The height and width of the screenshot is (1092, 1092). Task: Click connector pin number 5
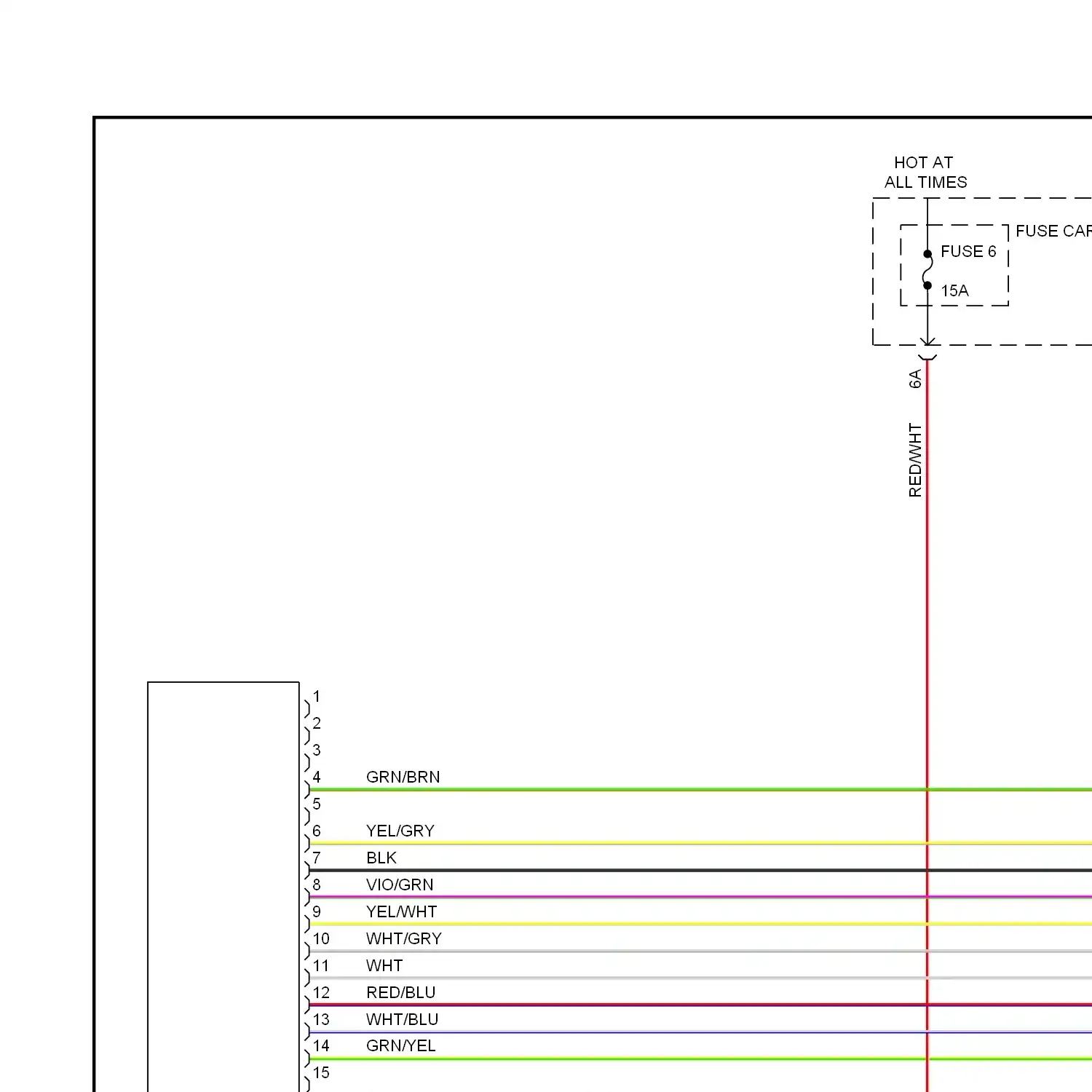(x=317, y=804)
